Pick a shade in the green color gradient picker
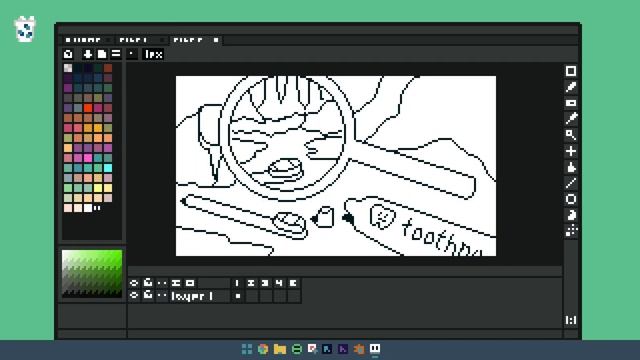The width and height of the screenshot is (640, 360). point(92,273)
